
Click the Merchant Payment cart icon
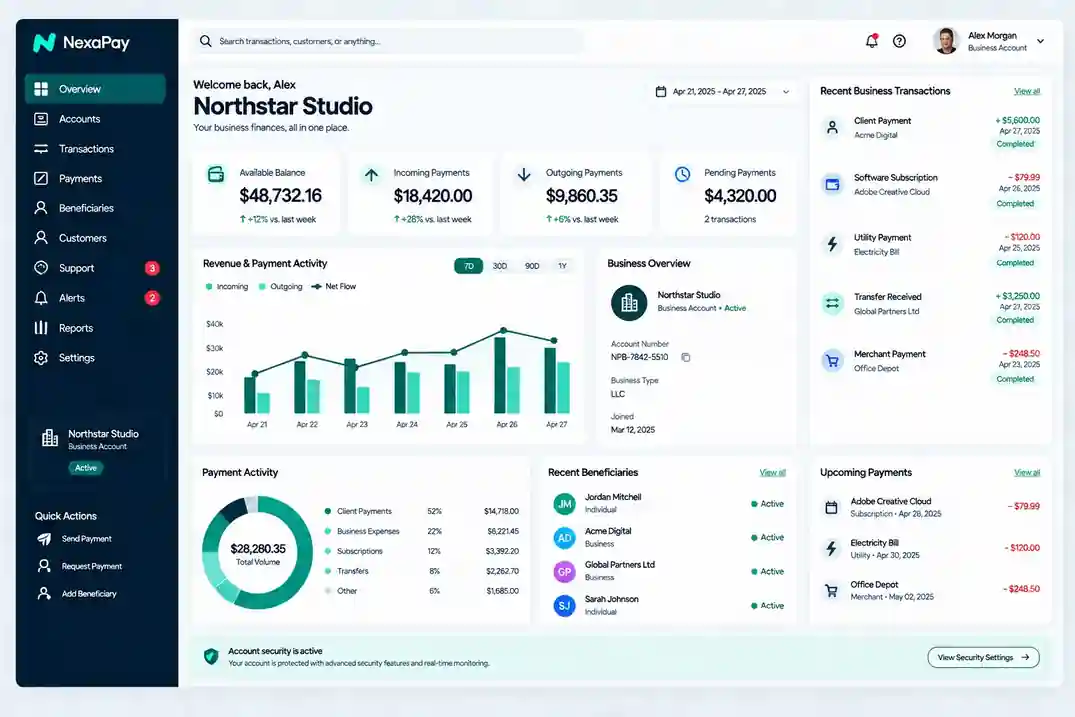click(x=832, y=361)
